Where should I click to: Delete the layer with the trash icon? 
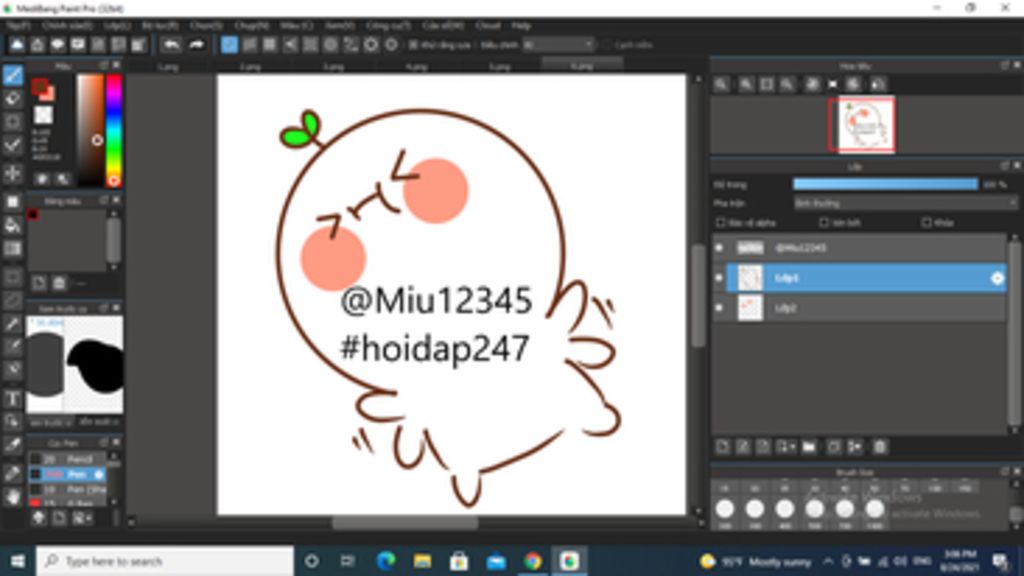(x=880, y=447)
